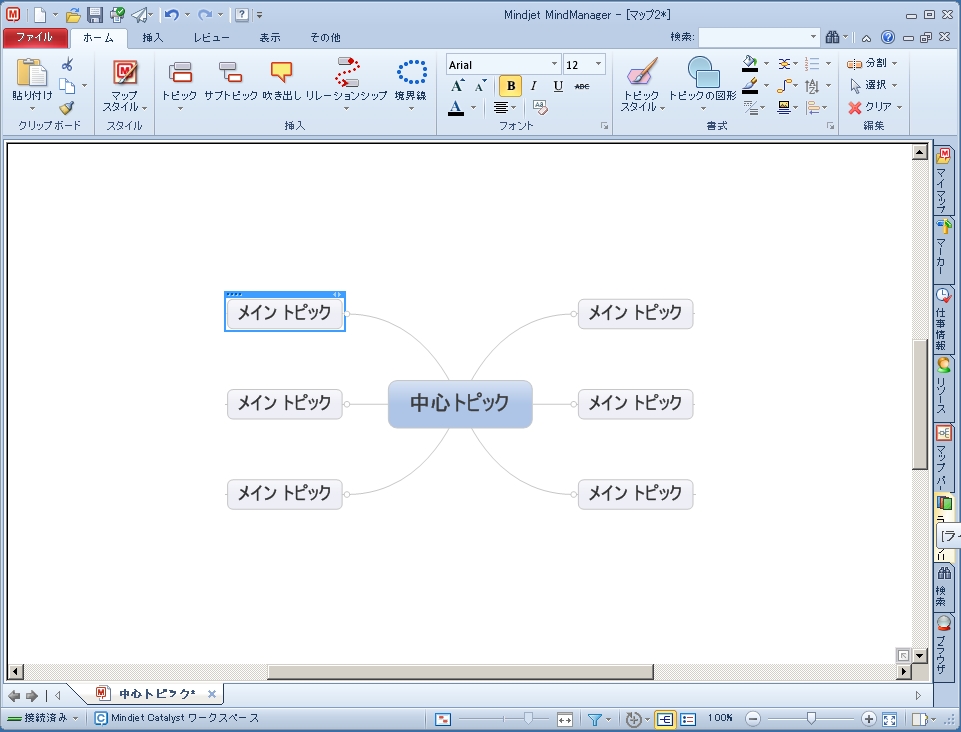Click the 分割 split button
The width and height of the screenshot is (961, 732).
872,63
